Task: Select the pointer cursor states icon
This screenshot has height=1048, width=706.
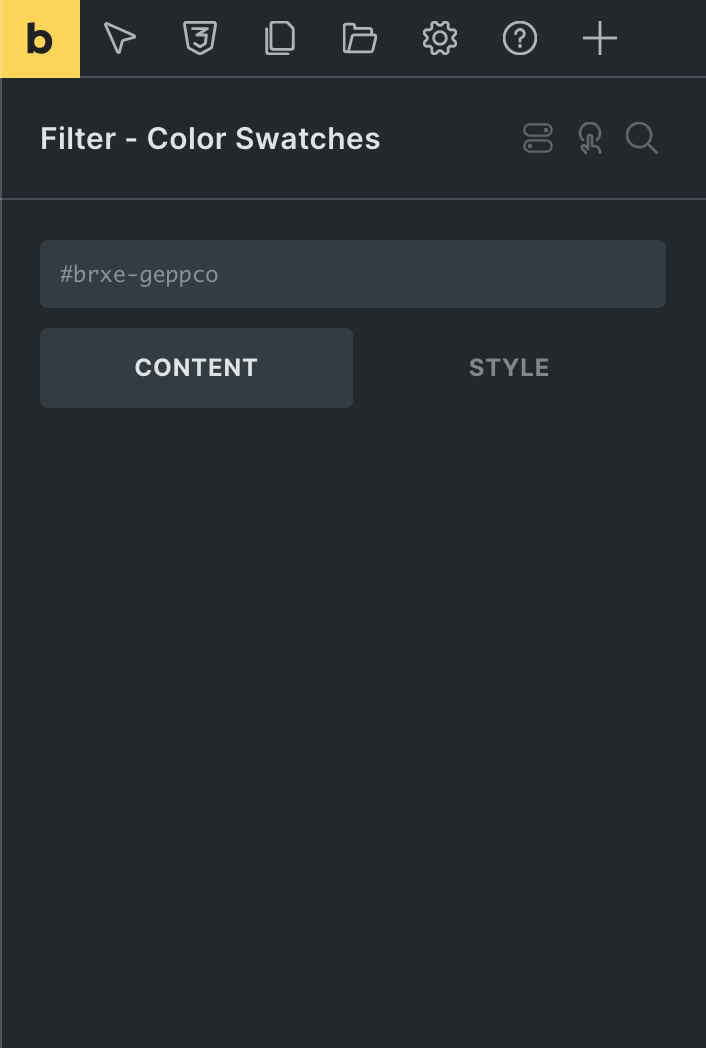Action: click(x=120, y=38)
